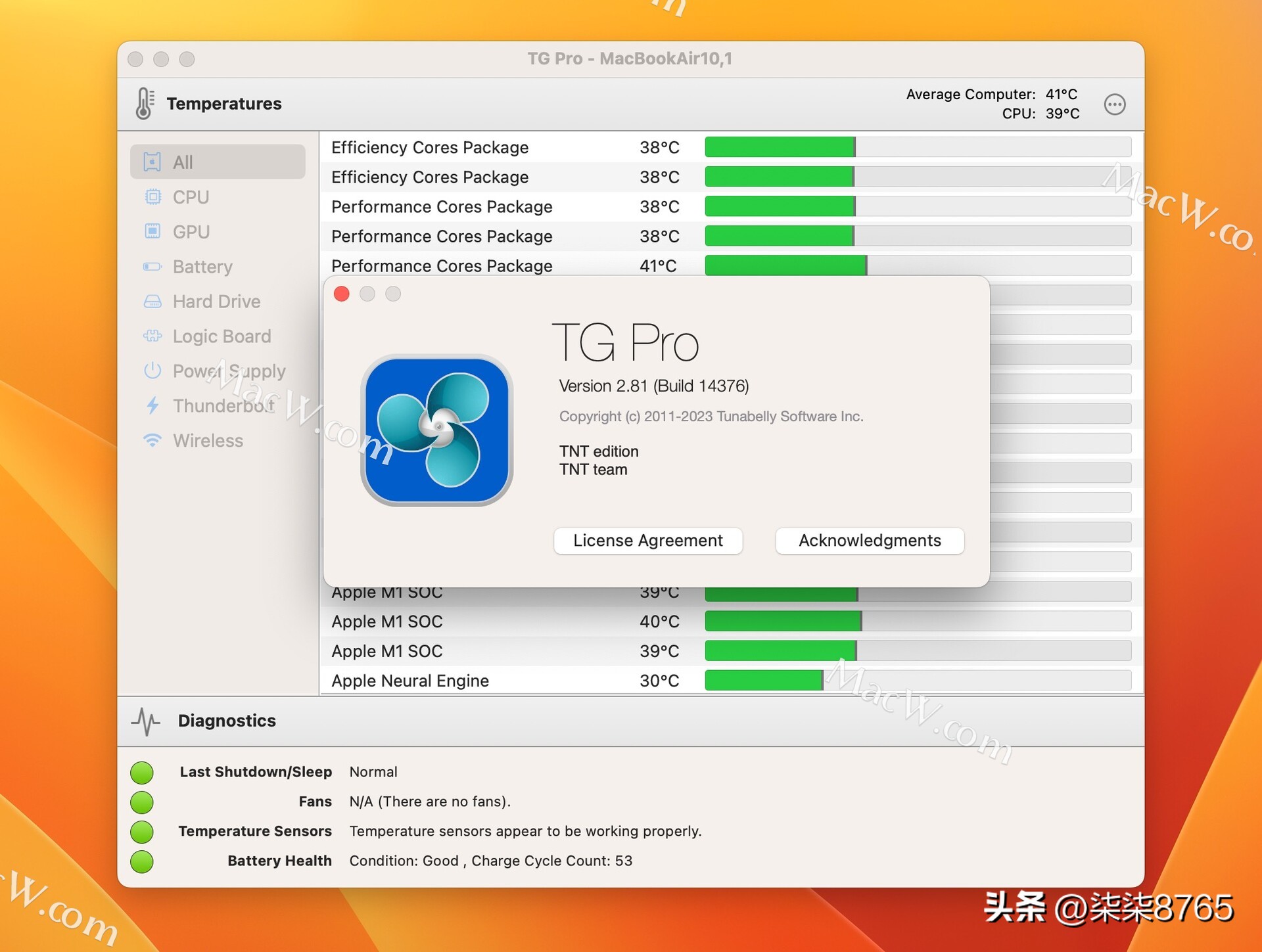Click the Temperature Sensors green light
Viewport: 1262px width, 952px height.
(142, 832)
